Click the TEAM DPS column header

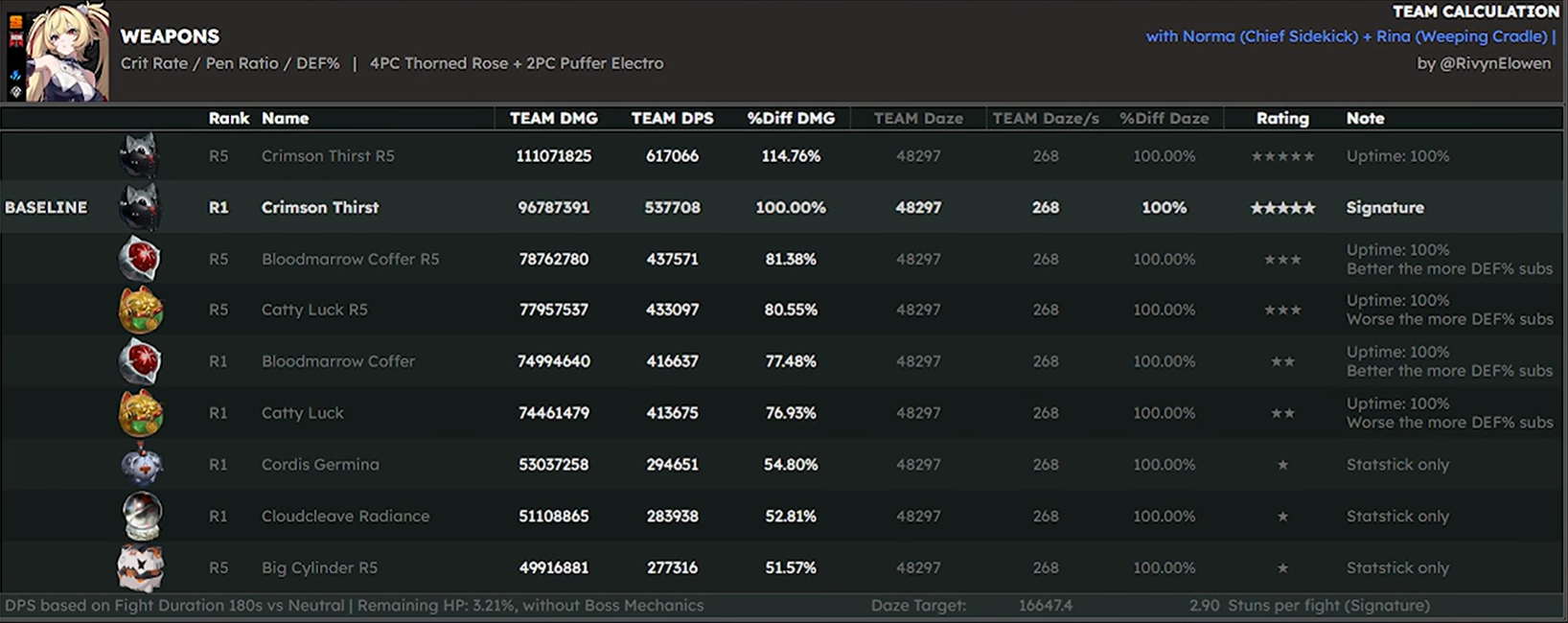[672, 118]
